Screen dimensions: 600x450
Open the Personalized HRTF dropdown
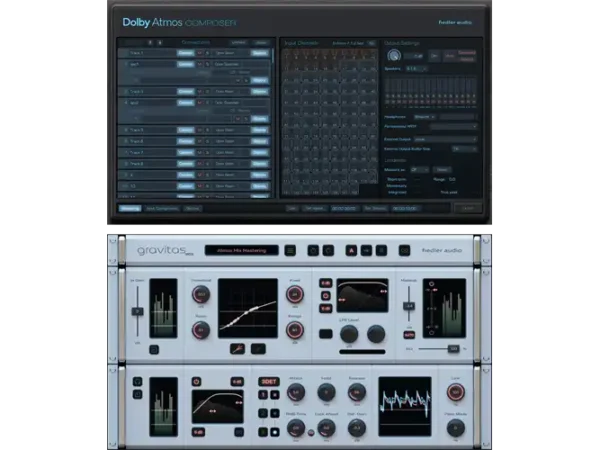coord(453,126)
